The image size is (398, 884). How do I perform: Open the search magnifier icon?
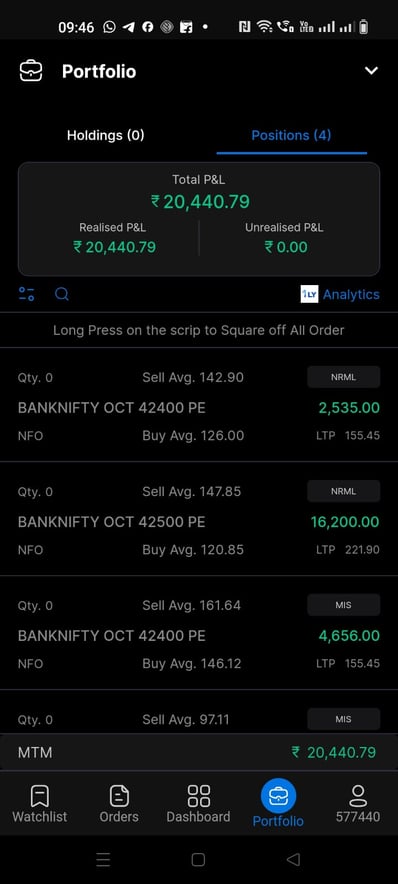click(x=62, y=294)
